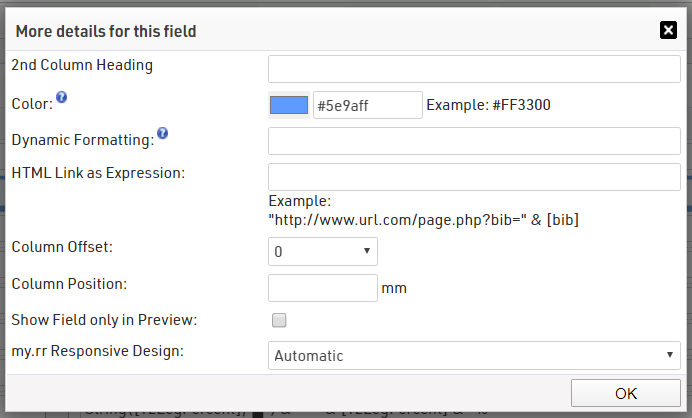
Task: Click the dialog title More details for this field
Action: [106, 32]
